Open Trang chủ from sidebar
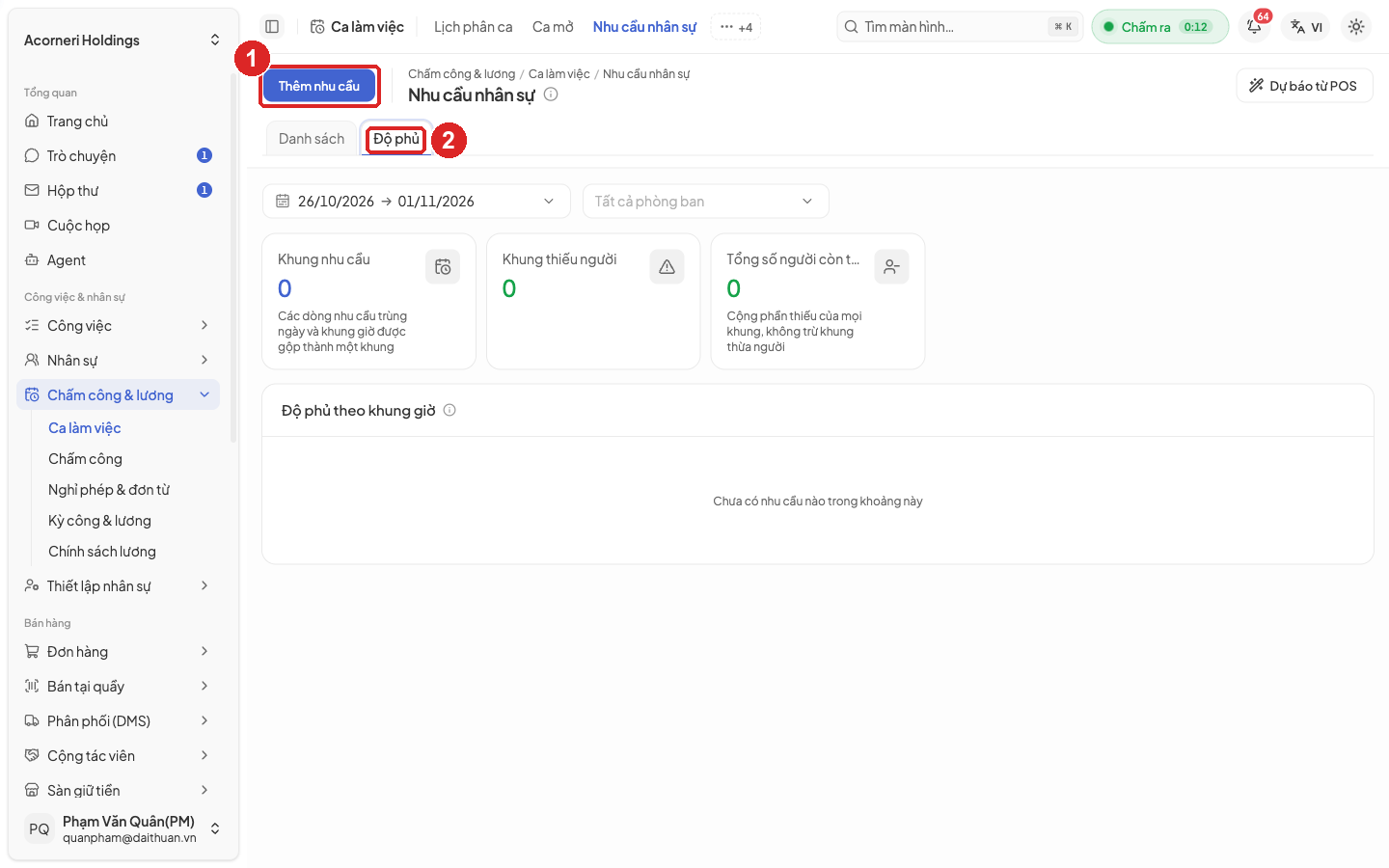Viewport: 1389px width, 868px height. 118,122
